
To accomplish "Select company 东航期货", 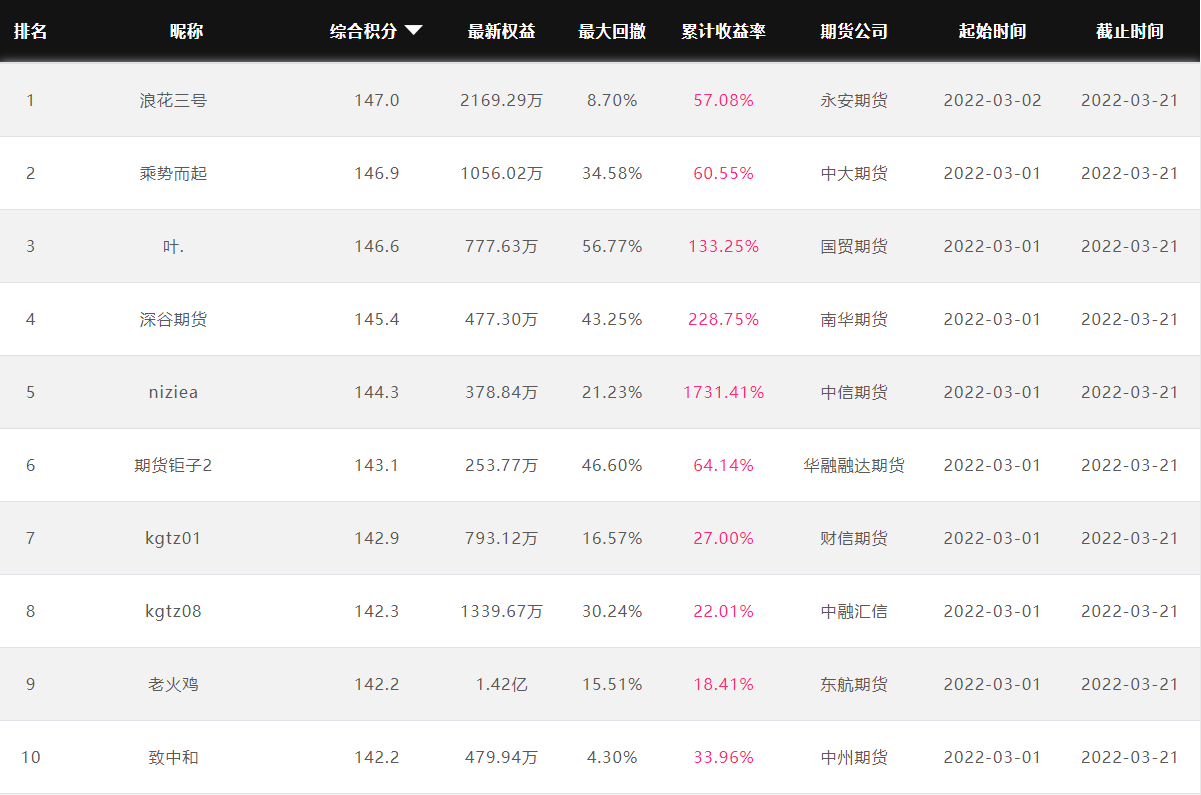I will tap(854, 684).
